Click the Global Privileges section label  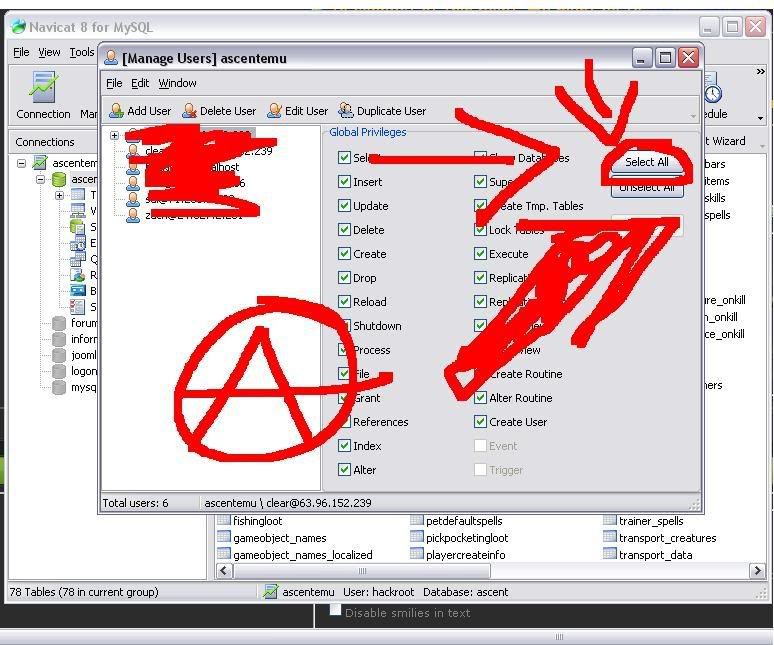click(368, 132)
